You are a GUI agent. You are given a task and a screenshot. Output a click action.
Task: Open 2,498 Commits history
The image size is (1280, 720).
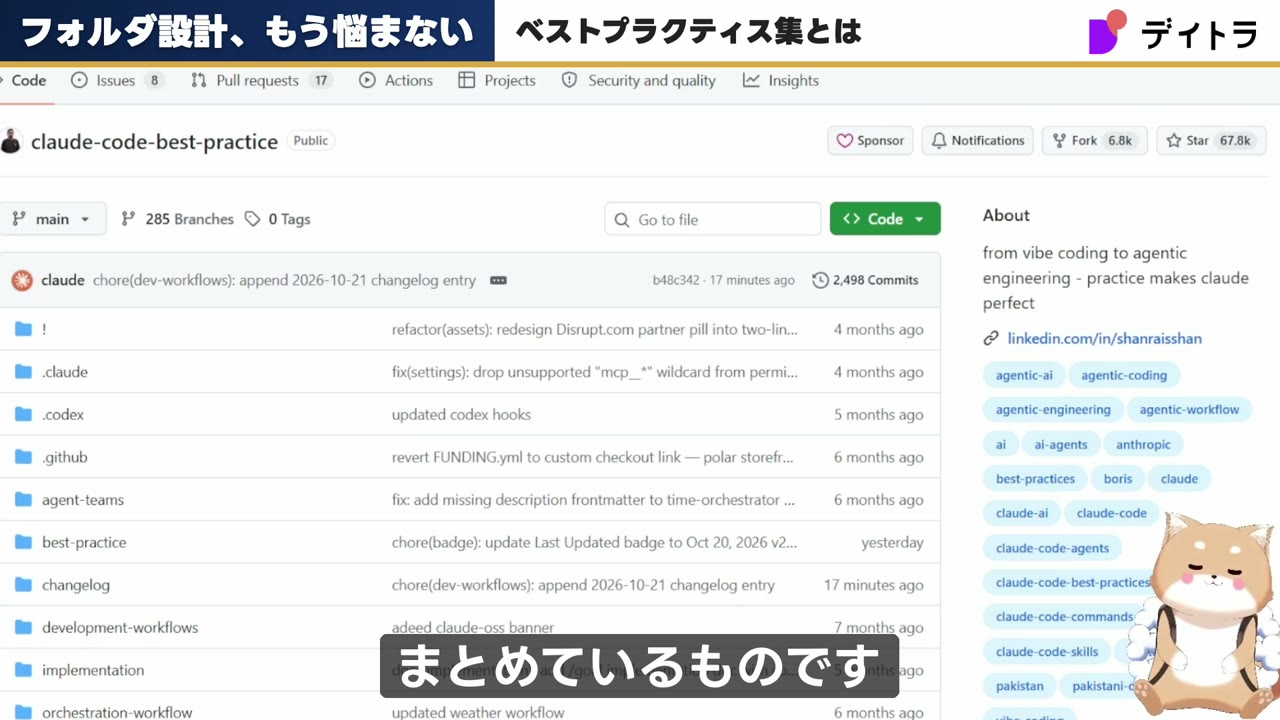[x=865, y=280]
